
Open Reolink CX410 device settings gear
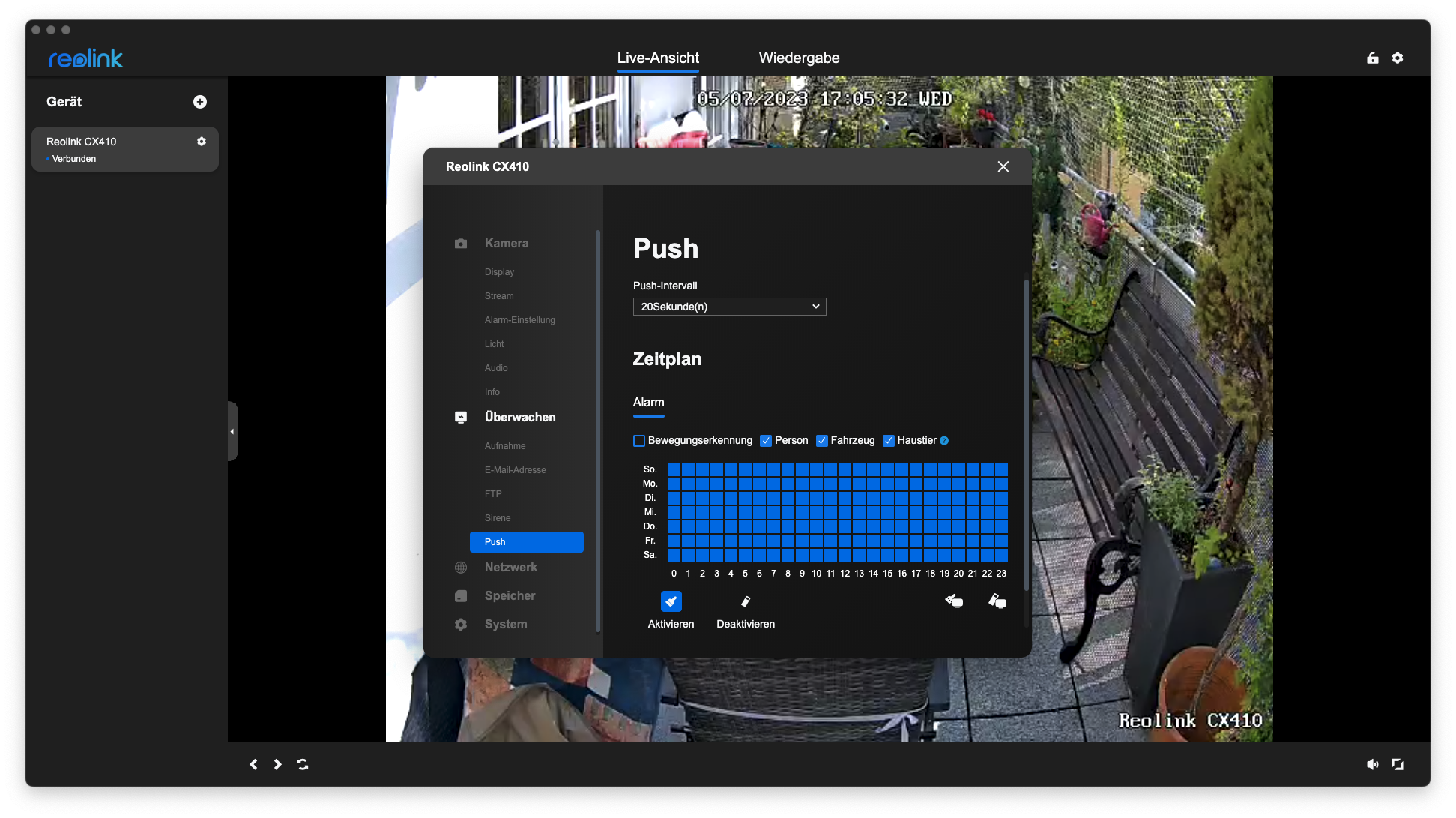(x=202, y=142)
